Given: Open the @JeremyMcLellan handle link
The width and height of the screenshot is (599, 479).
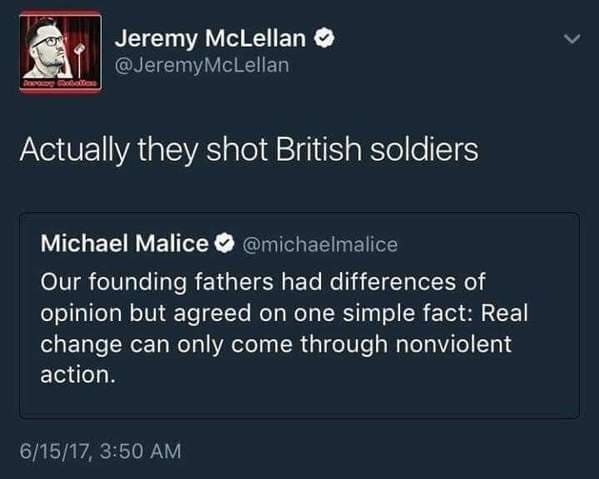Looking at the screenshot, I should click(x=202, y=65).
